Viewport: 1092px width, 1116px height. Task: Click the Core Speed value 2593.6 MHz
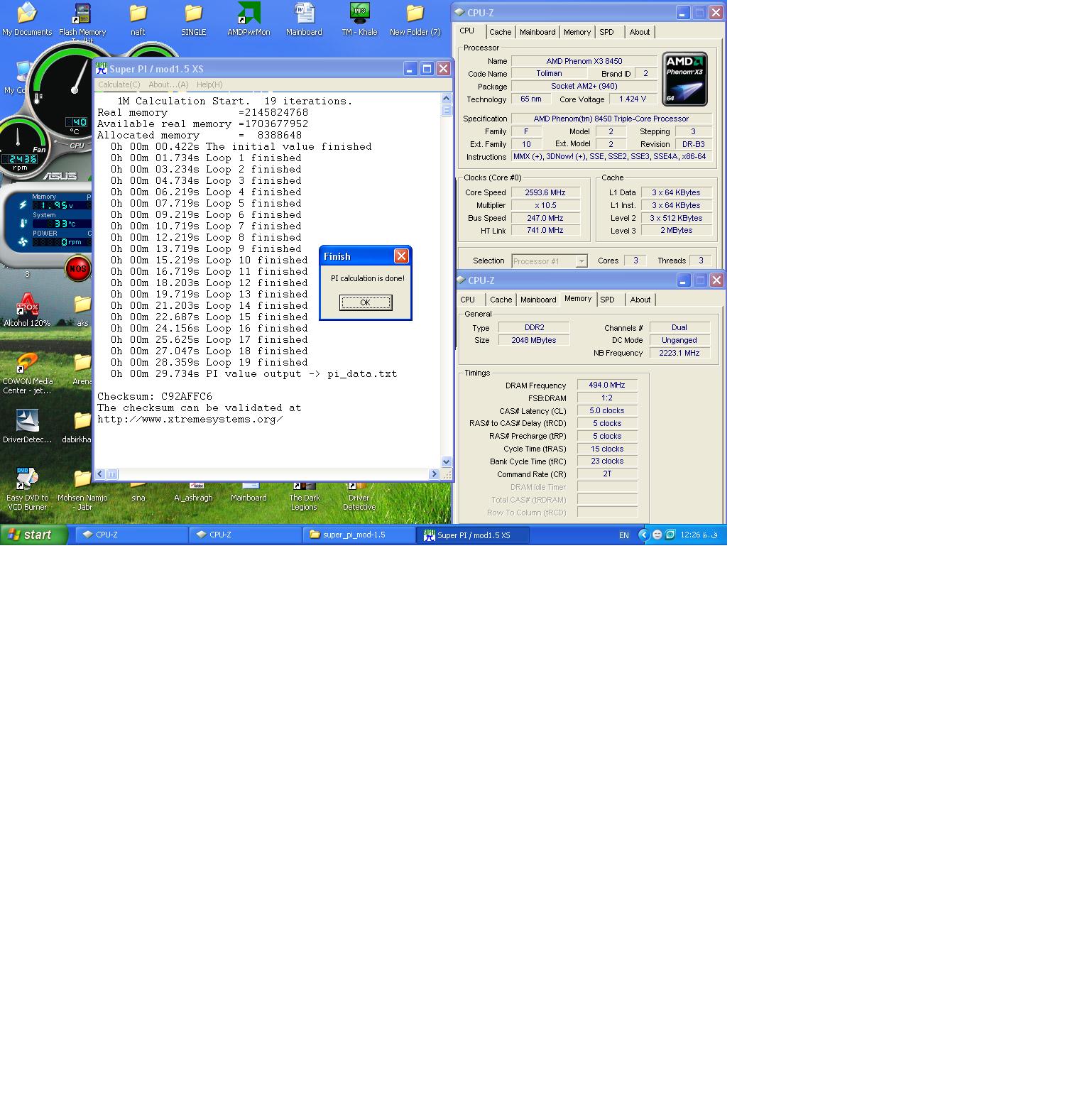545,192
